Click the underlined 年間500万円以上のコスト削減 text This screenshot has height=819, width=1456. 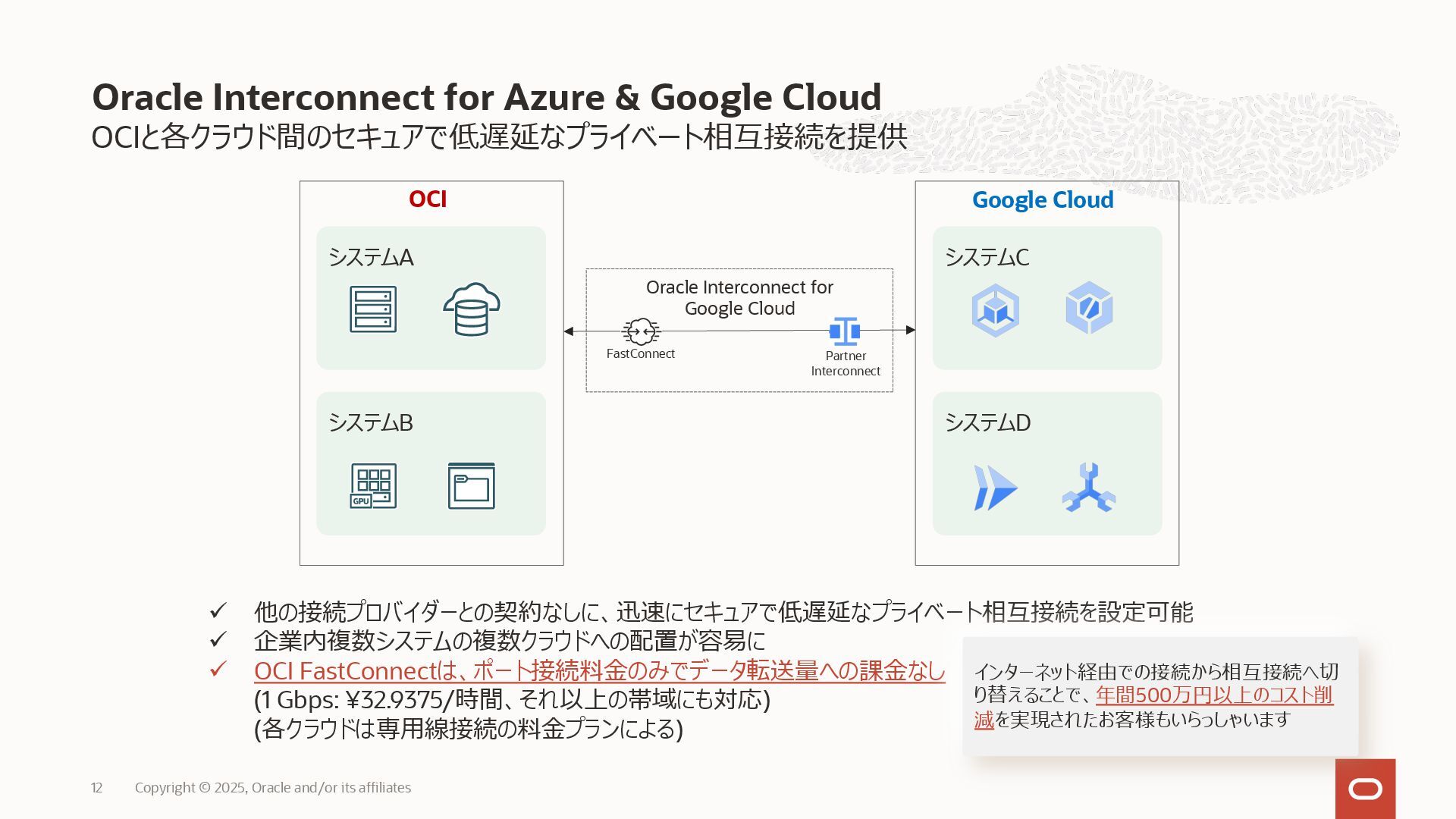pos(1213,695)
